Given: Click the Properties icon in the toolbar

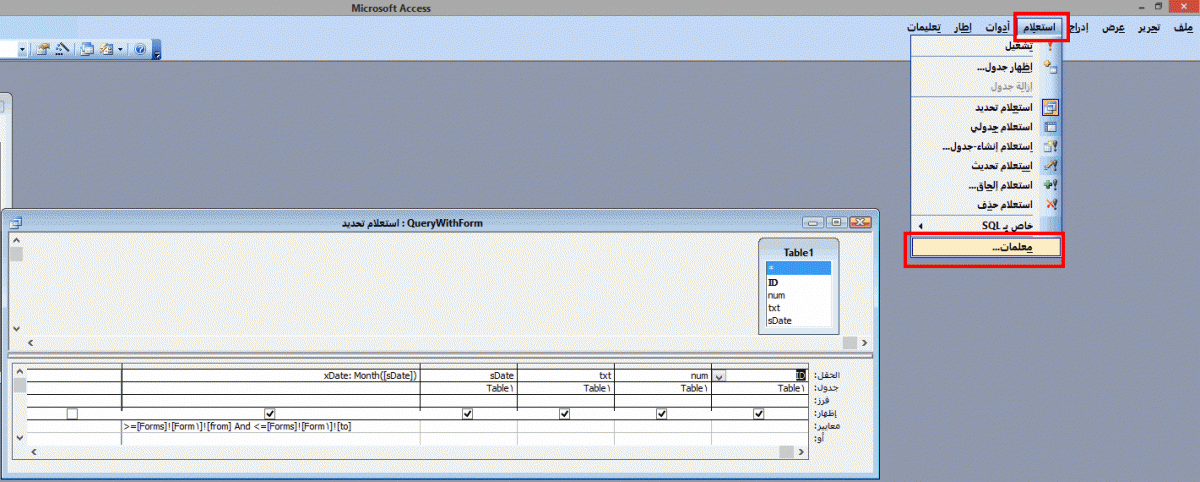Looking at the screenshot, I should 43,49.
